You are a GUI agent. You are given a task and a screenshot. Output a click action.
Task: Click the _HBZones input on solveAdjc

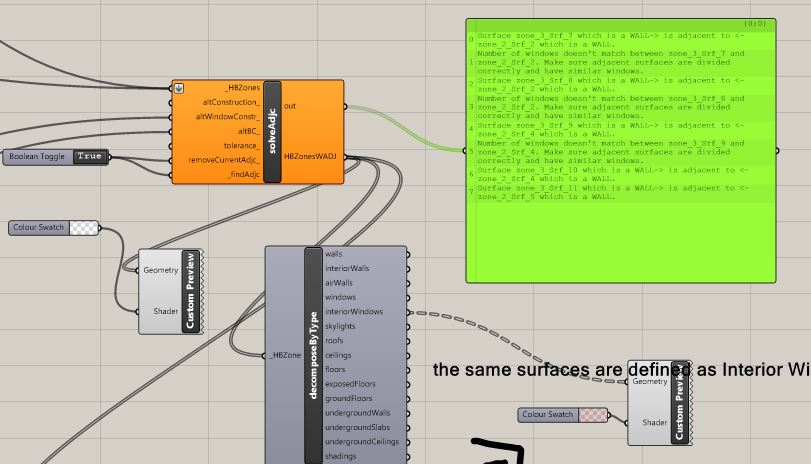pyautogui.click(x=243, y=88)
